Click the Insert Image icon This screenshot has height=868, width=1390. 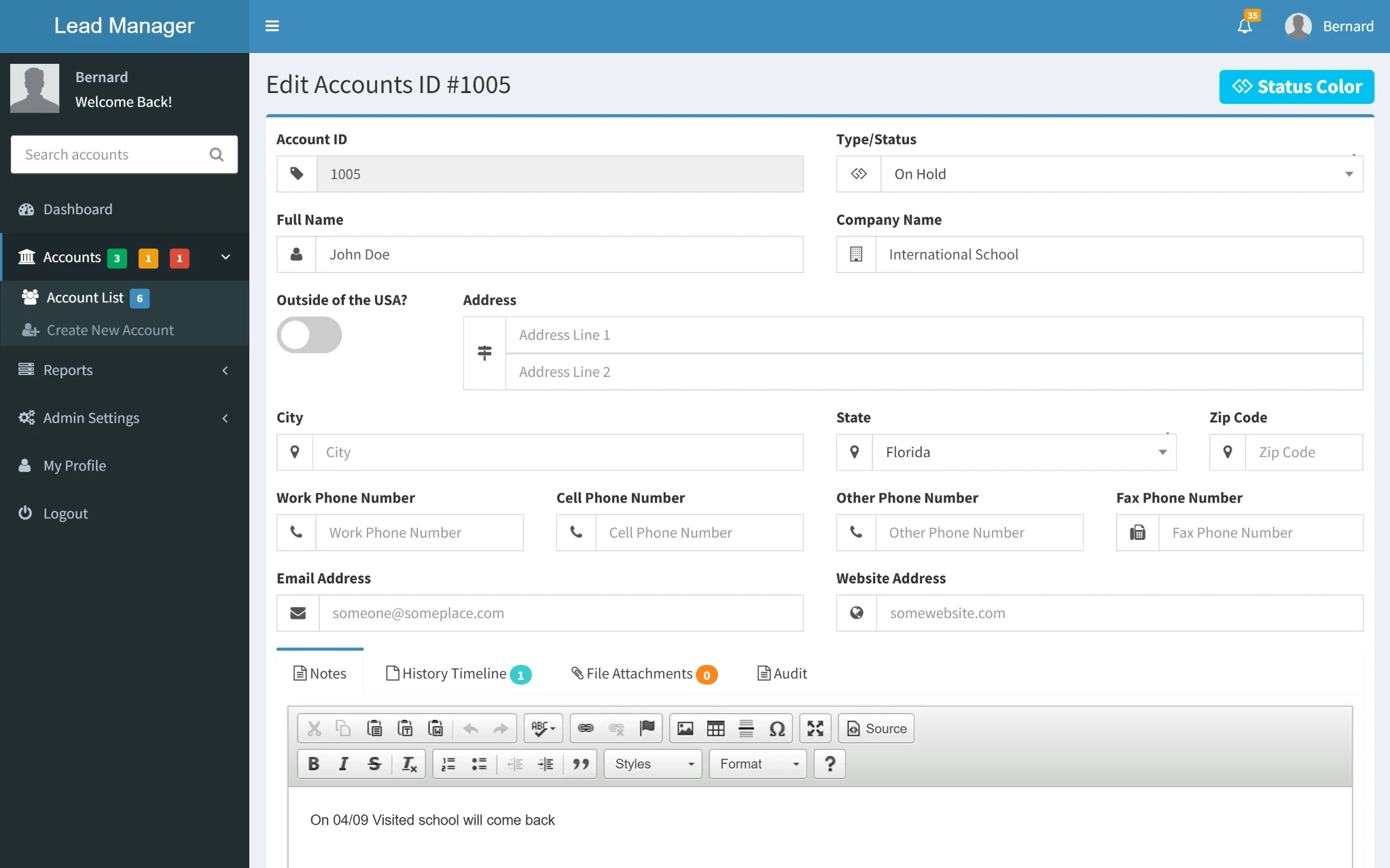pos(685,728)
